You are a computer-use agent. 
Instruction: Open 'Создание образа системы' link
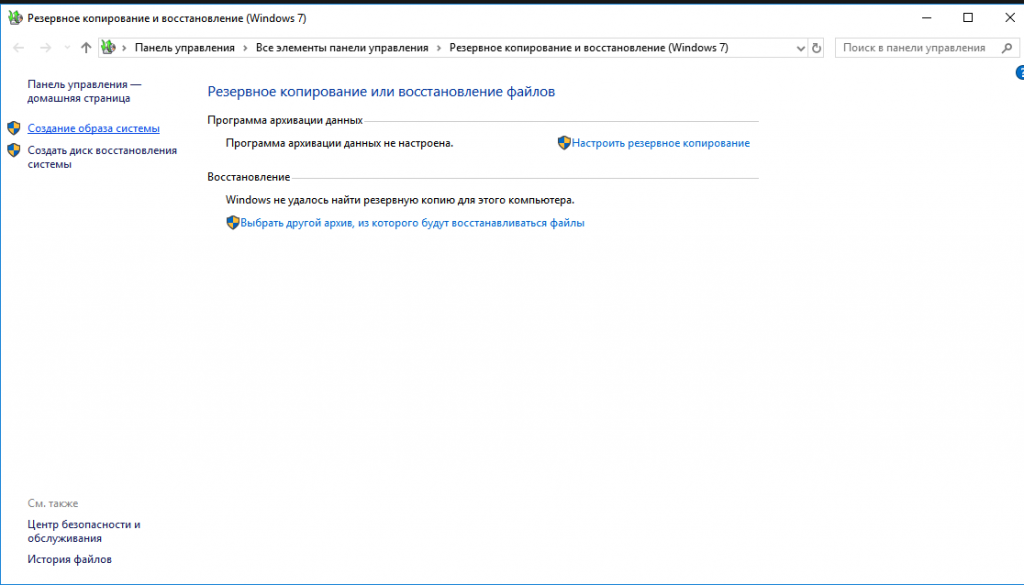93,129
